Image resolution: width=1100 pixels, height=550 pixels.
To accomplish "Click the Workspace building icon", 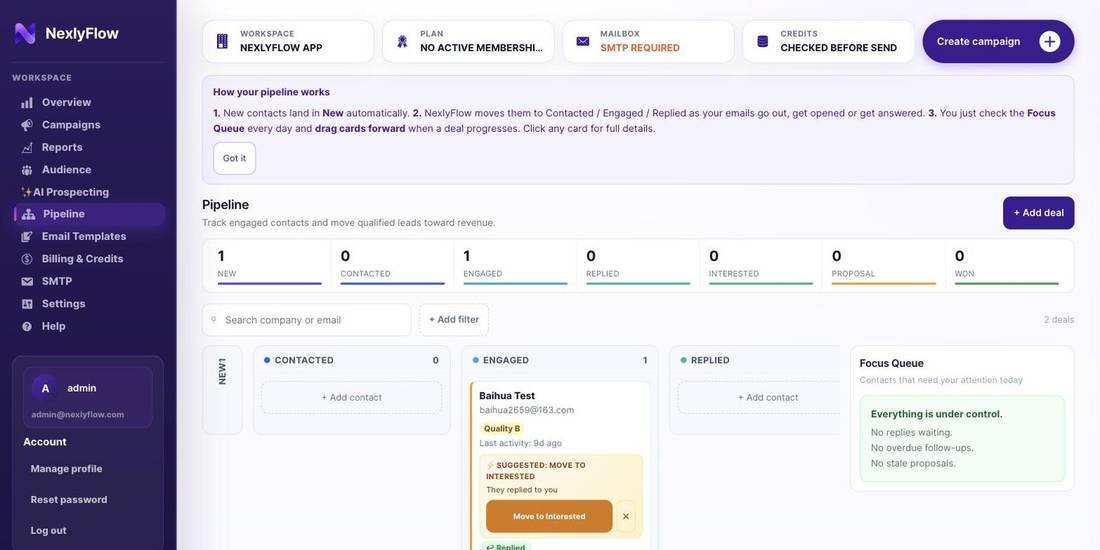I will point(222,41).
